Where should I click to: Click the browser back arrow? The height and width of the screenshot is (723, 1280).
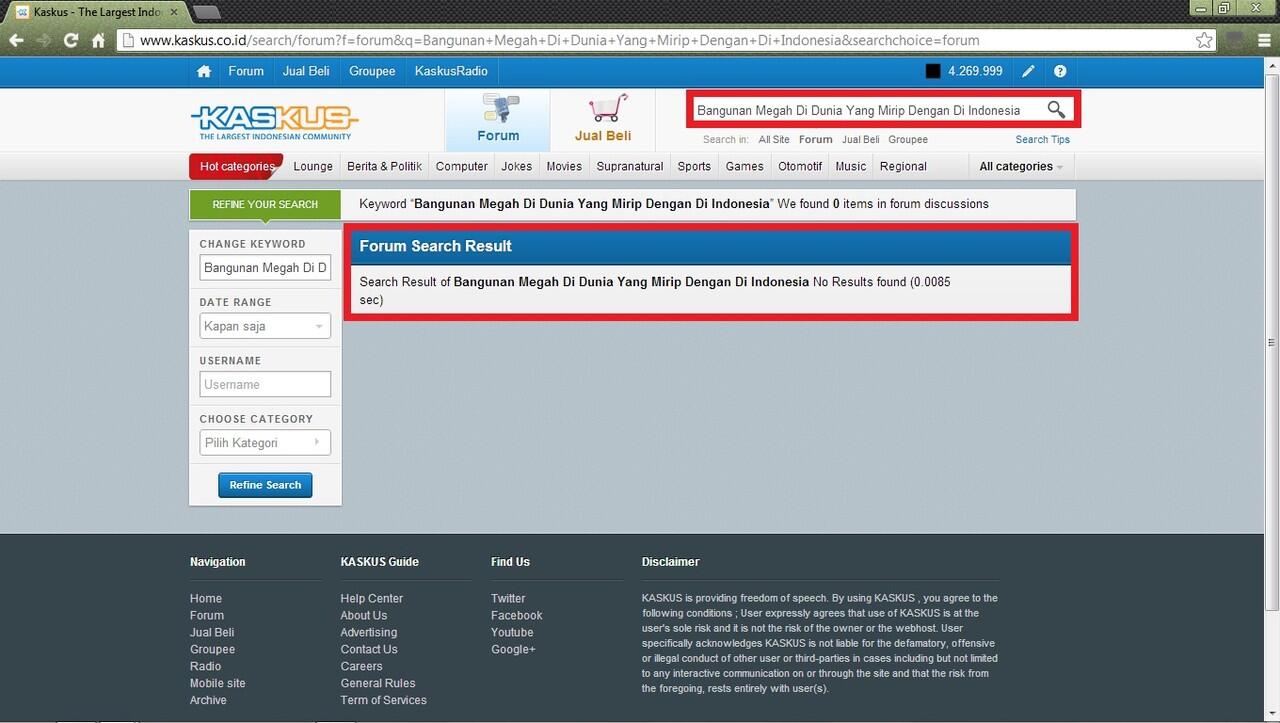point(16,40)
